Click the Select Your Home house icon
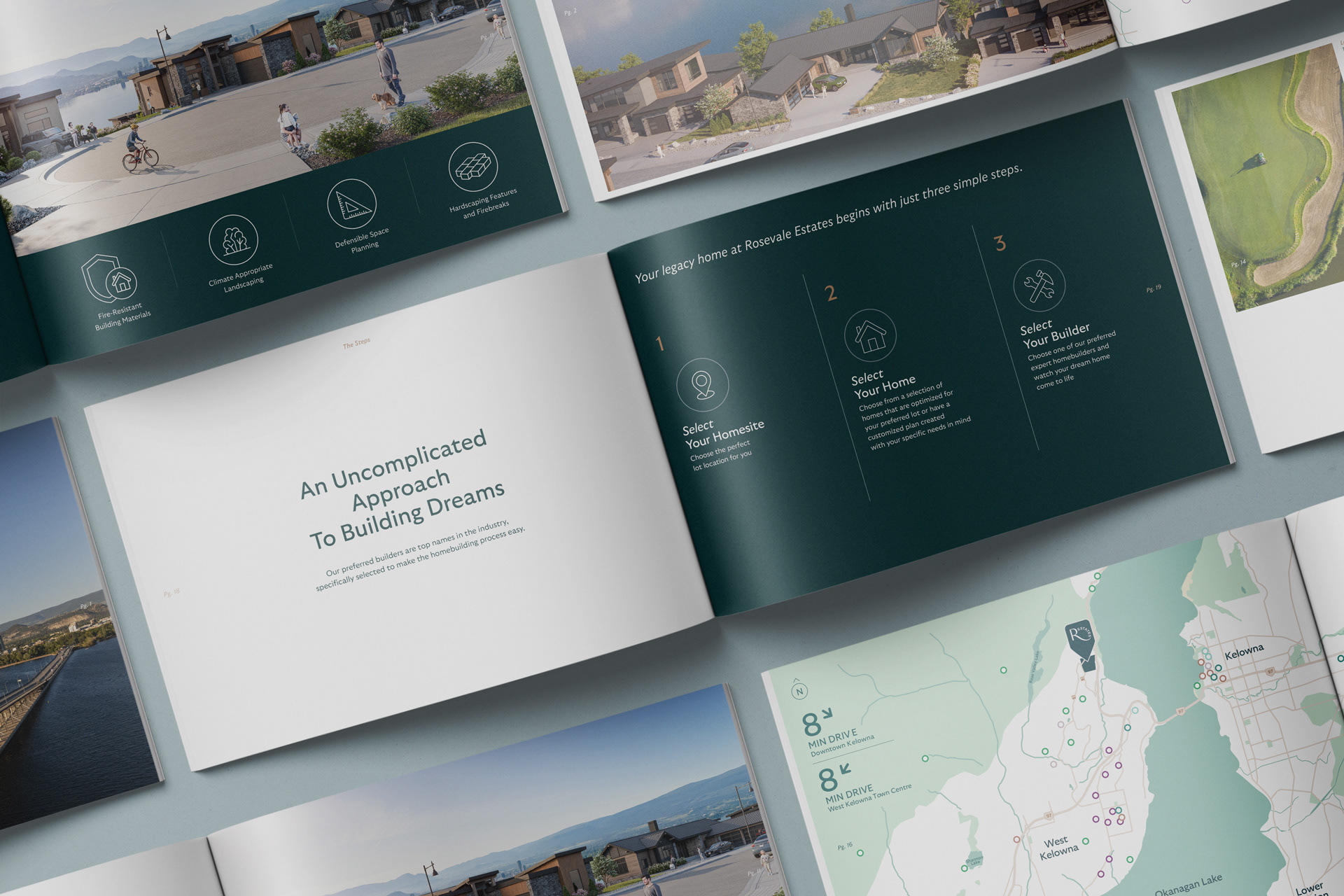The image size is (1344, 896). pos(870,335)
